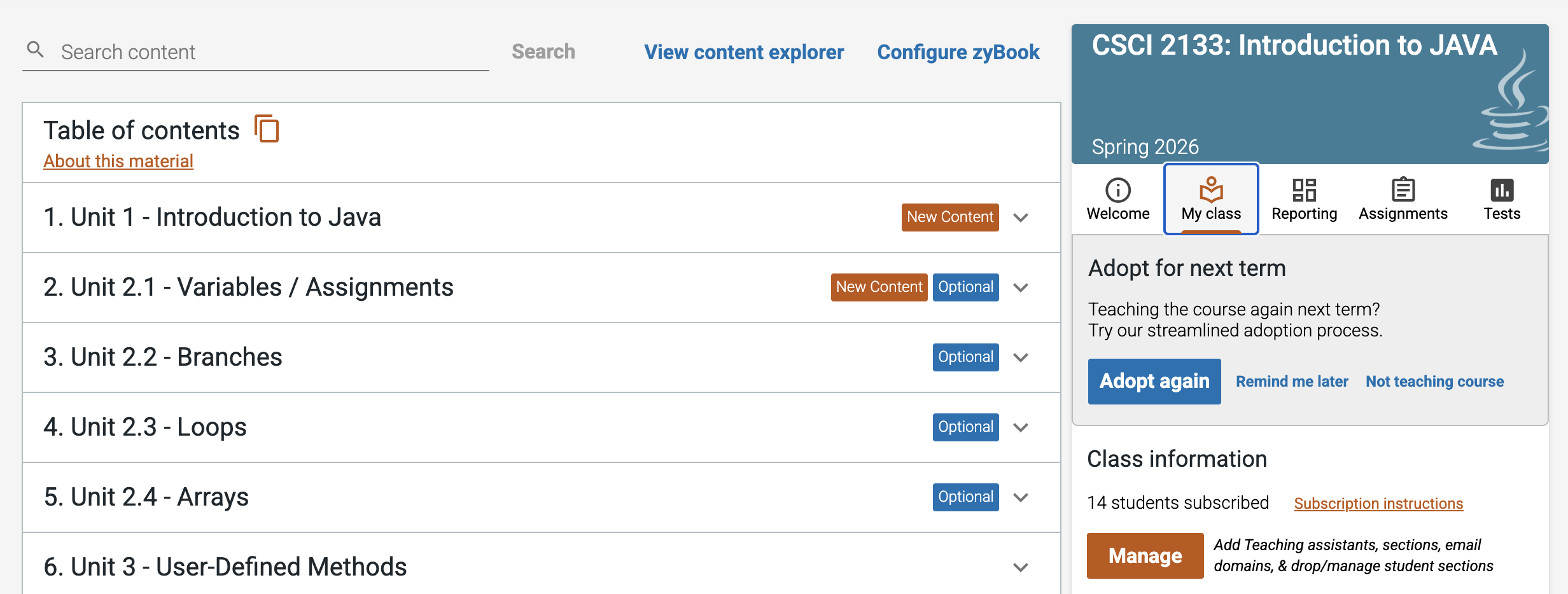Open the Assignments tab
The height and width of the screenshot is (594, 1568).
tap(1403, 199)
